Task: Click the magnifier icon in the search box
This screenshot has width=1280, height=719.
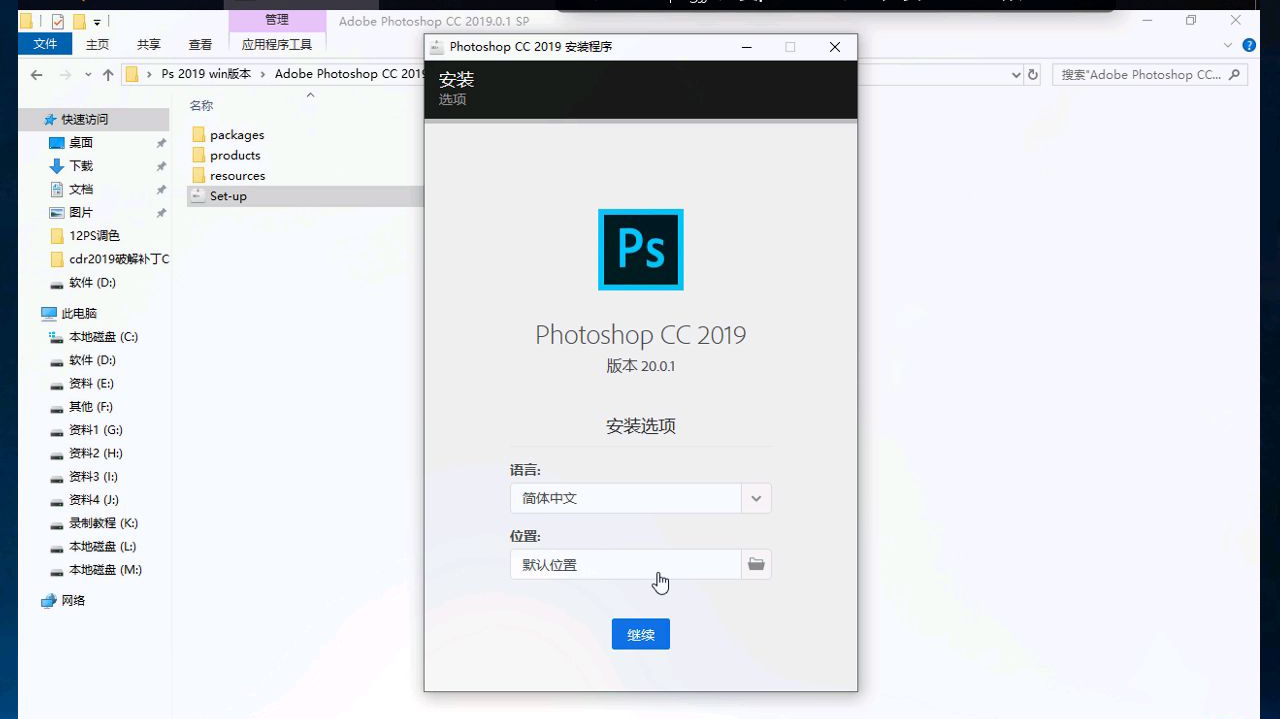Action: point(1234,75)
